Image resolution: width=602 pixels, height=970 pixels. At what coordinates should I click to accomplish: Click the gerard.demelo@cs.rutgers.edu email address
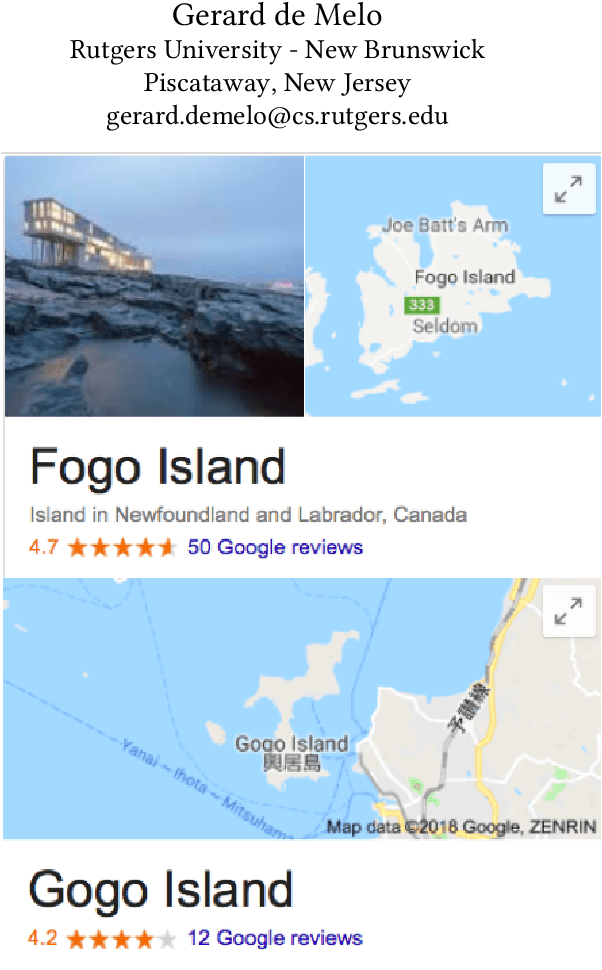[x=277, y=116]
